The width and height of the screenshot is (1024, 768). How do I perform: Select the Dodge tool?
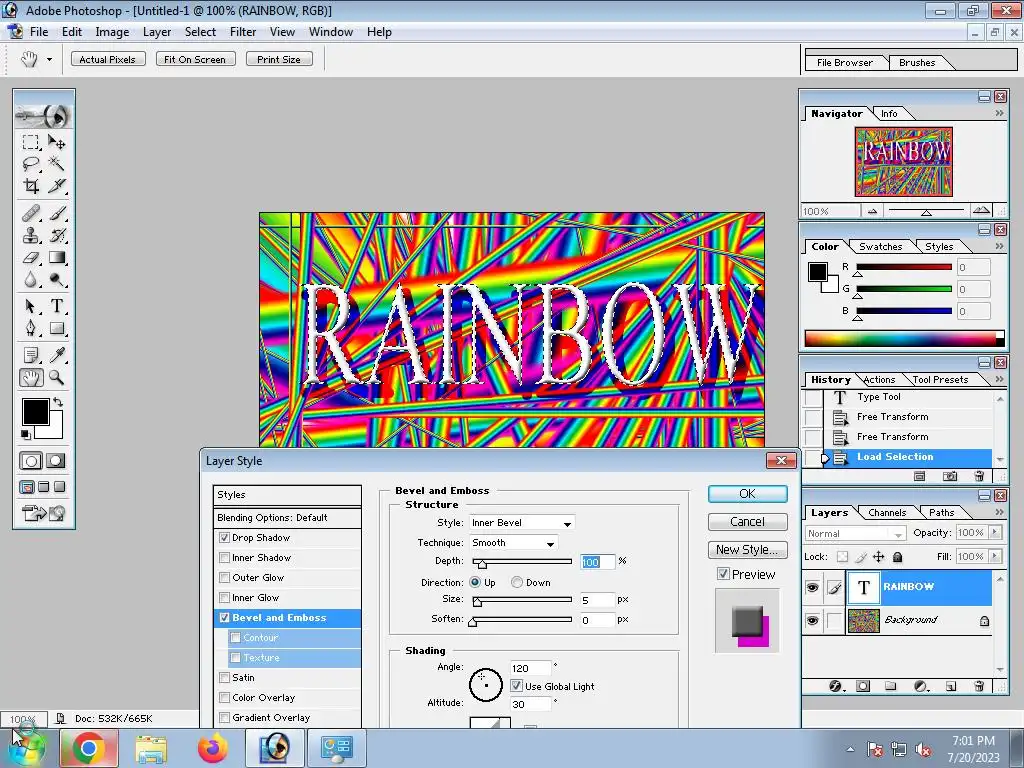click(57, 280)
